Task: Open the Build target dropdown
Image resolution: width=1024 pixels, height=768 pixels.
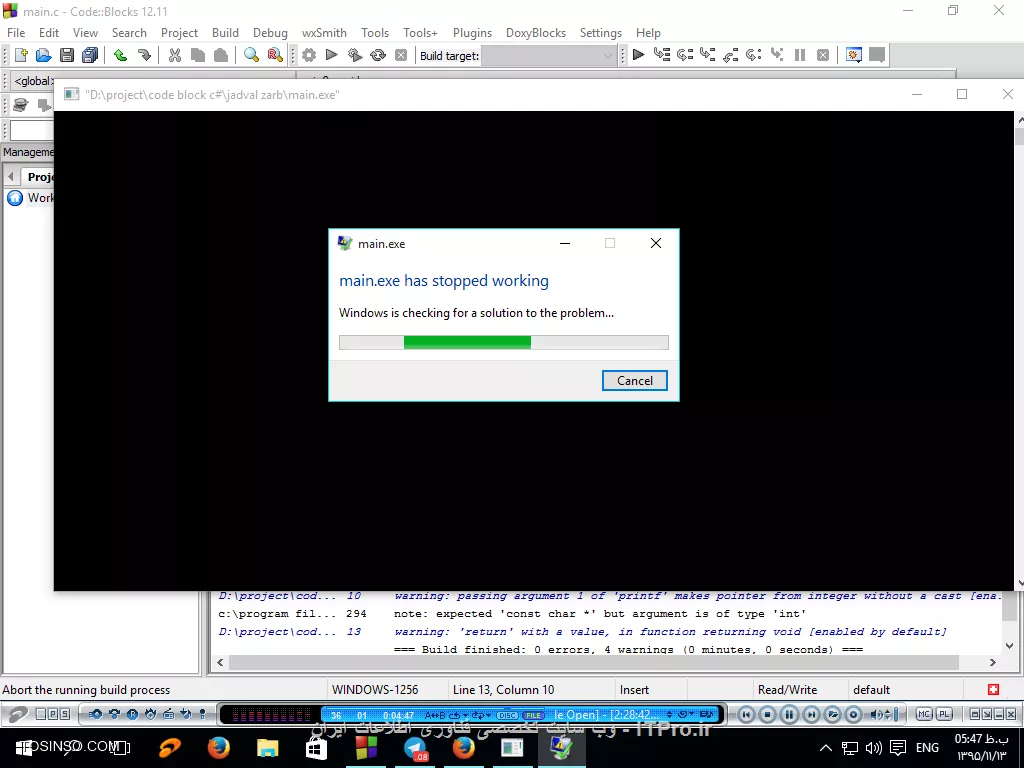Action: point(549,56)
